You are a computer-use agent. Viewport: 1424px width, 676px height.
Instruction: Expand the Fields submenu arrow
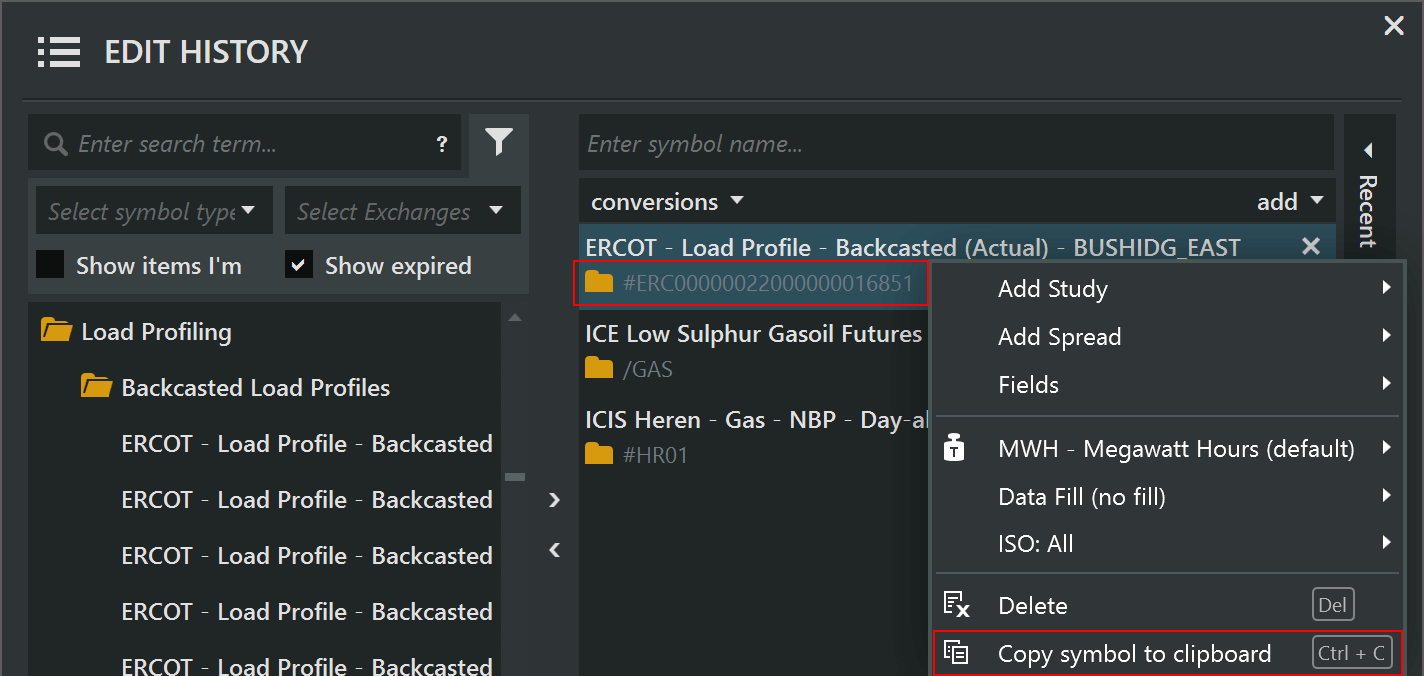(x=1387, y=384)
